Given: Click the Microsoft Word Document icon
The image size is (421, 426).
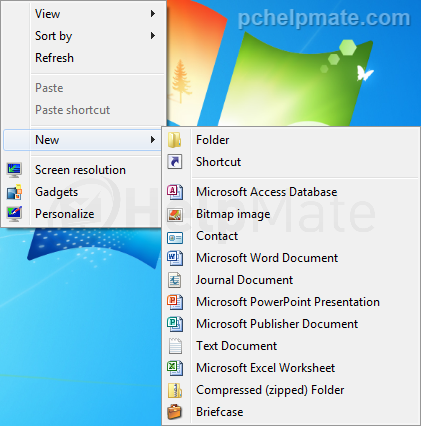Looking at the screenshot, I should coord(175,258).
